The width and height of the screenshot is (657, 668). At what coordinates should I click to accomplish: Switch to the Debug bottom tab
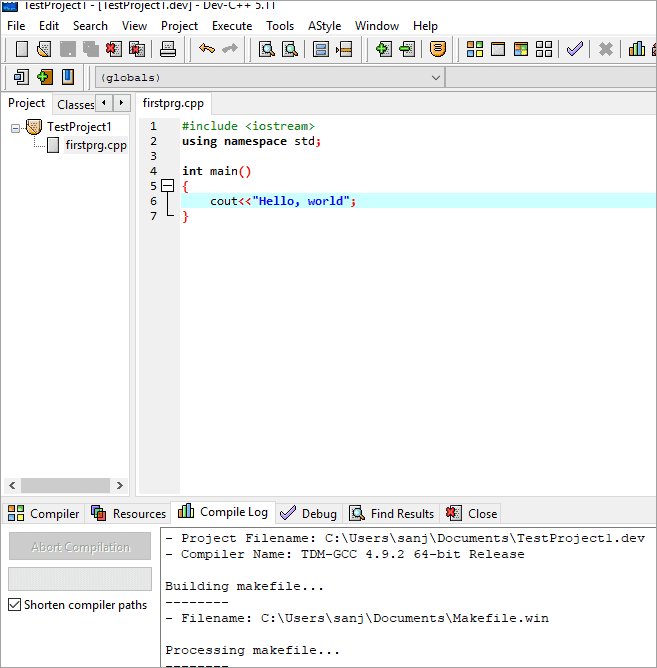click(308, 513)
